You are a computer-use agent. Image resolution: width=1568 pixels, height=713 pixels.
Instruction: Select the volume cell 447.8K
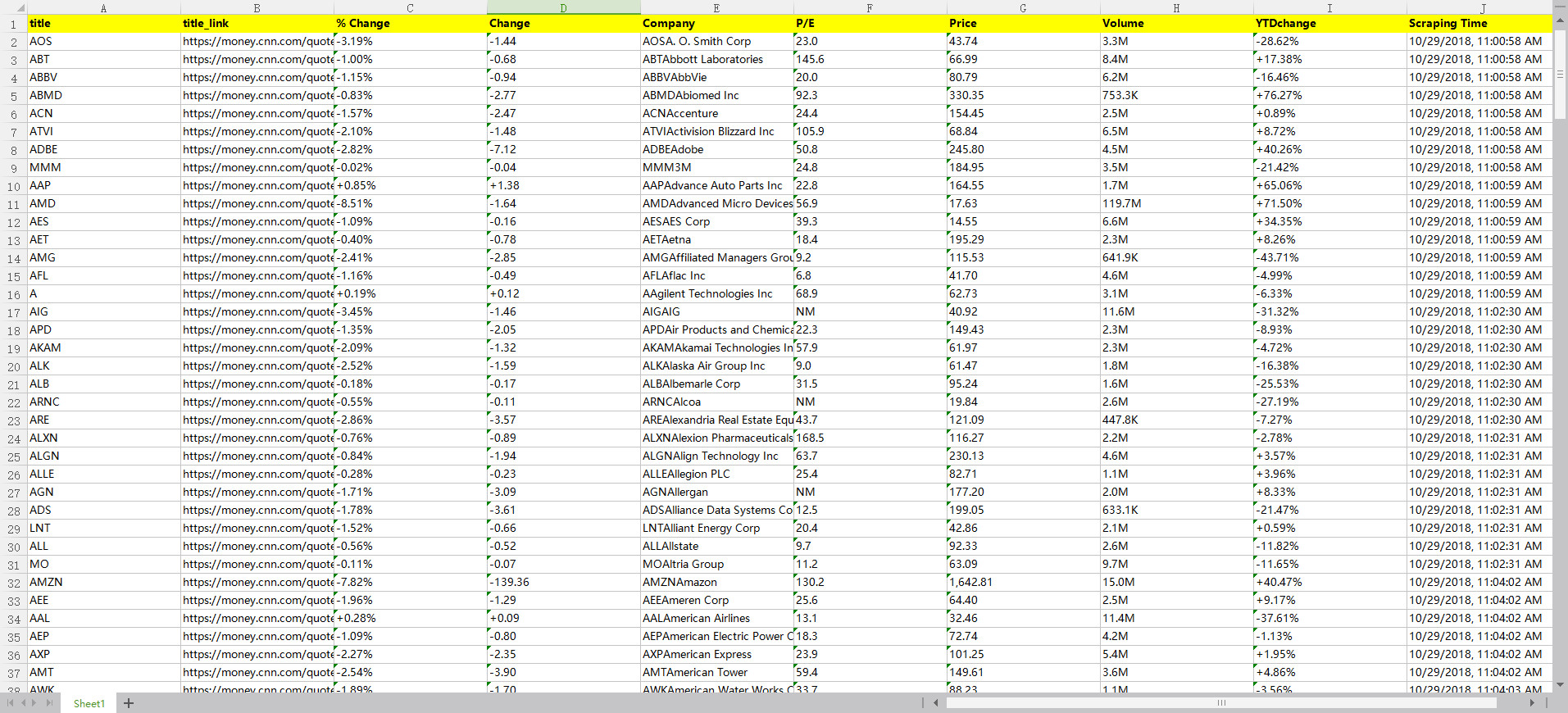1176,420
